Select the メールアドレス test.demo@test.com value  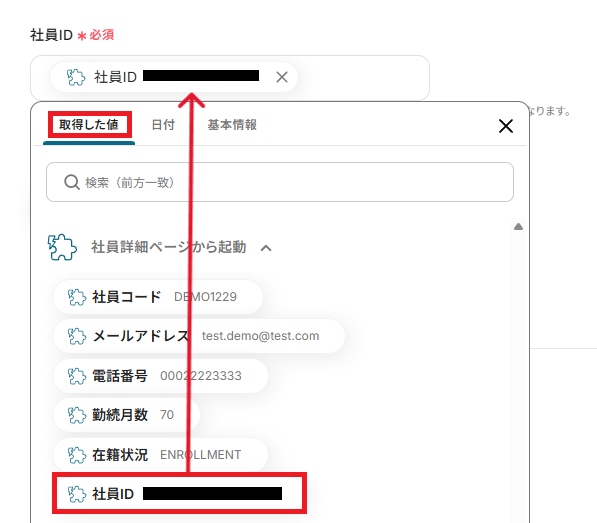[199, 336]
